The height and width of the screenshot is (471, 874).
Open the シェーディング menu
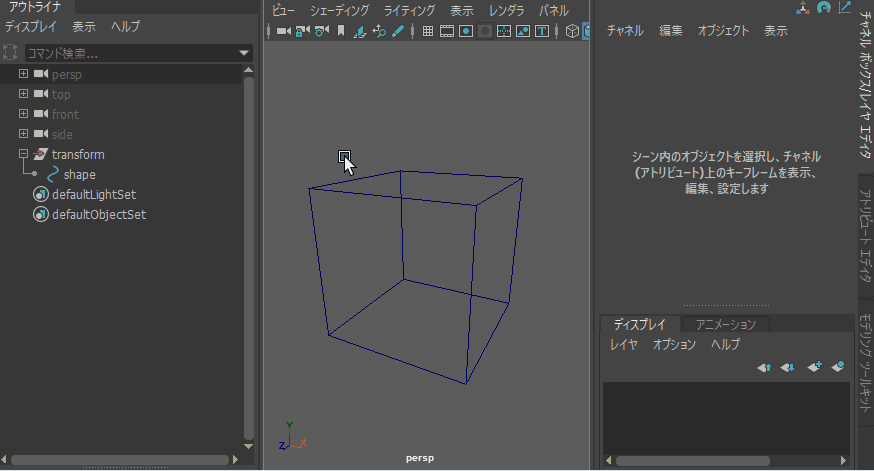[340, 10]
